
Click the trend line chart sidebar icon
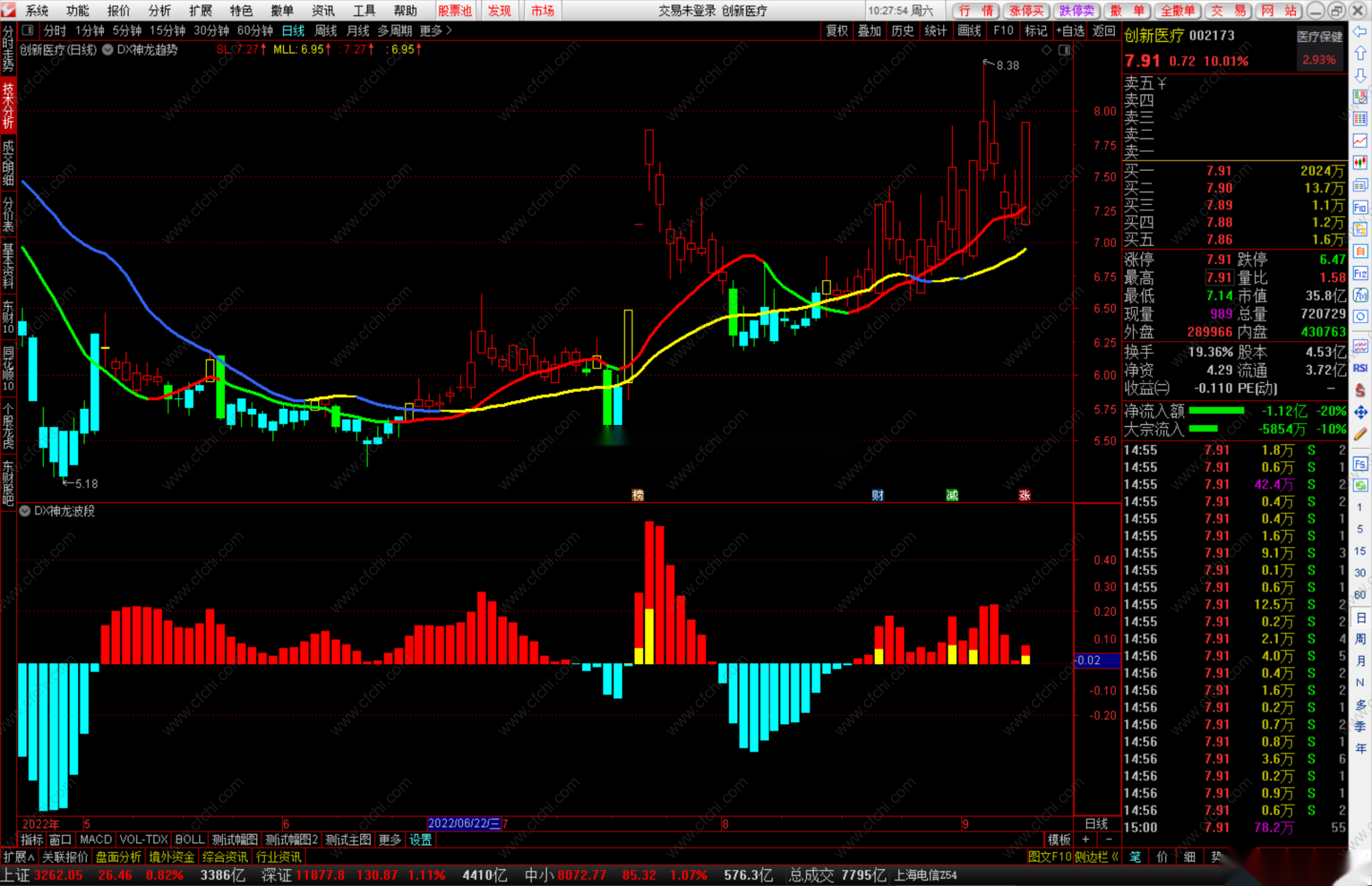(x=1360, y=141)
